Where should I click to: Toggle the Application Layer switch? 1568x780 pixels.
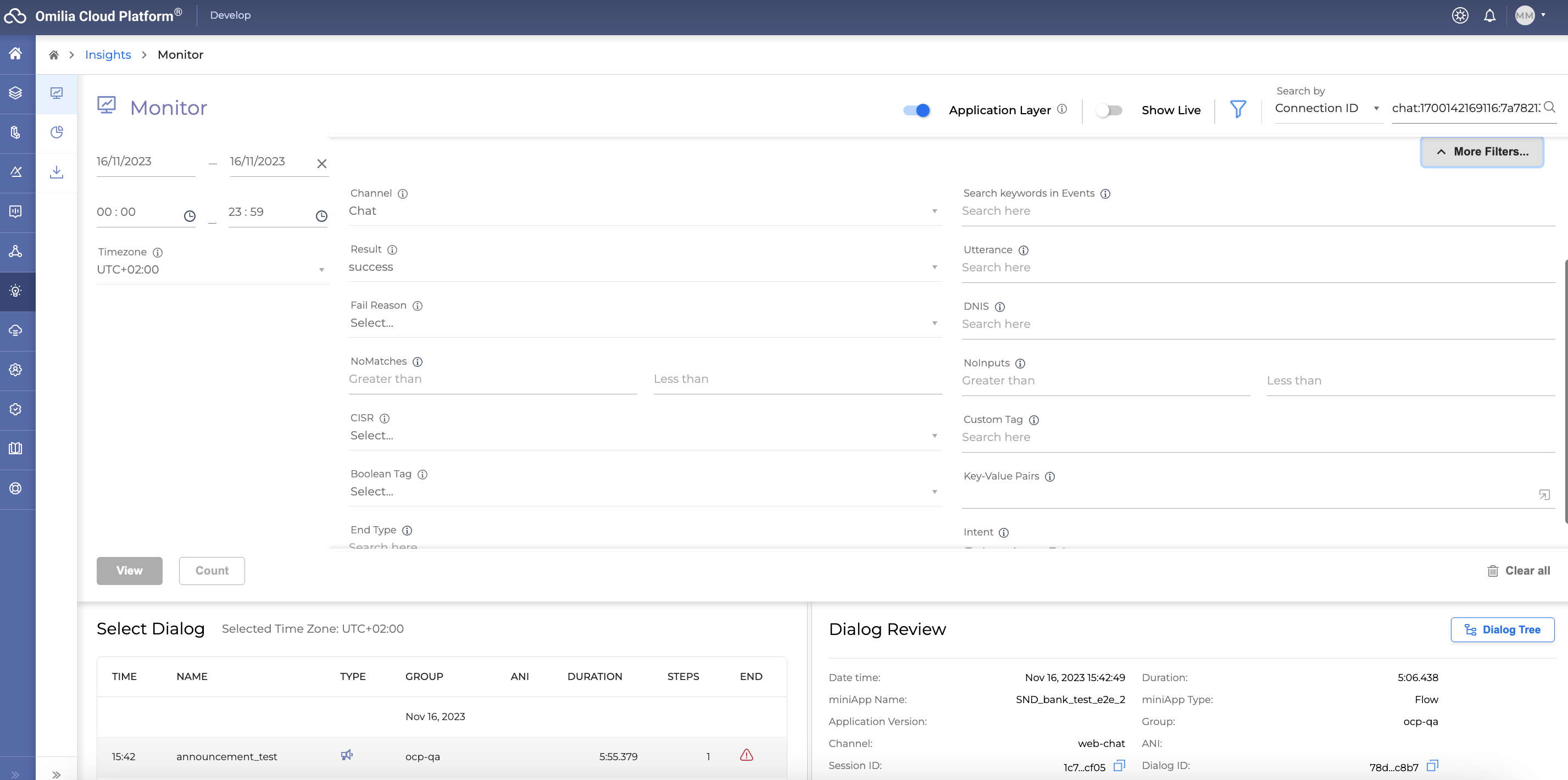[x=916, y=110]
